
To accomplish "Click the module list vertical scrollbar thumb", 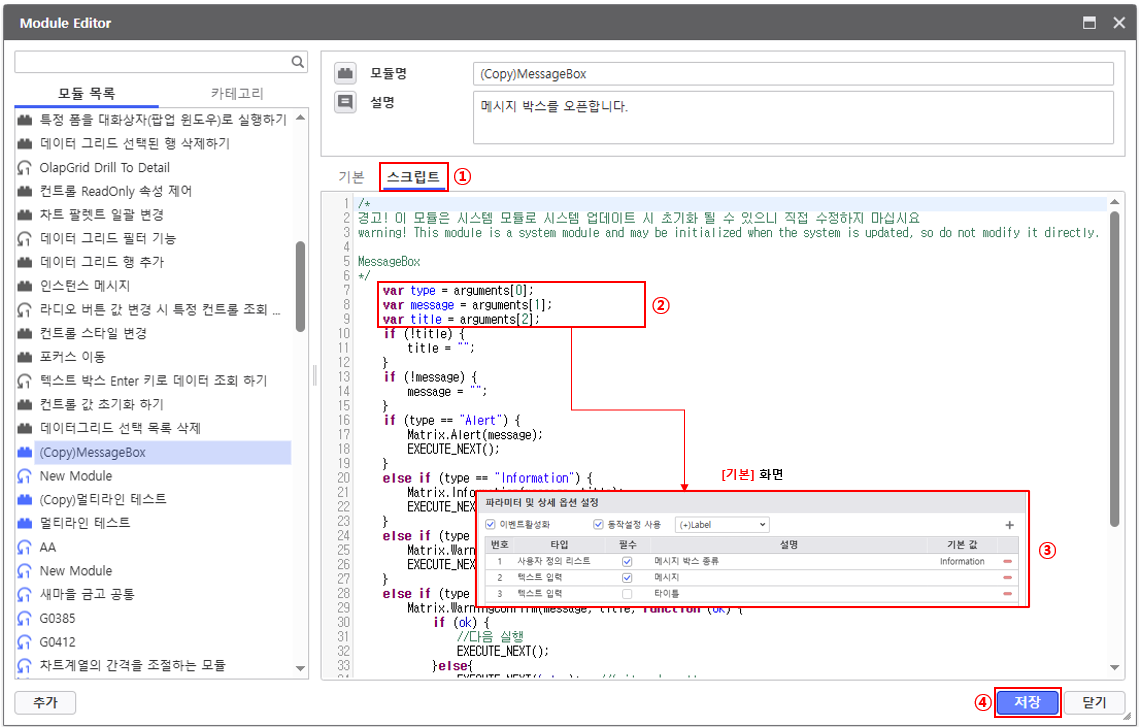I will 300,286.
